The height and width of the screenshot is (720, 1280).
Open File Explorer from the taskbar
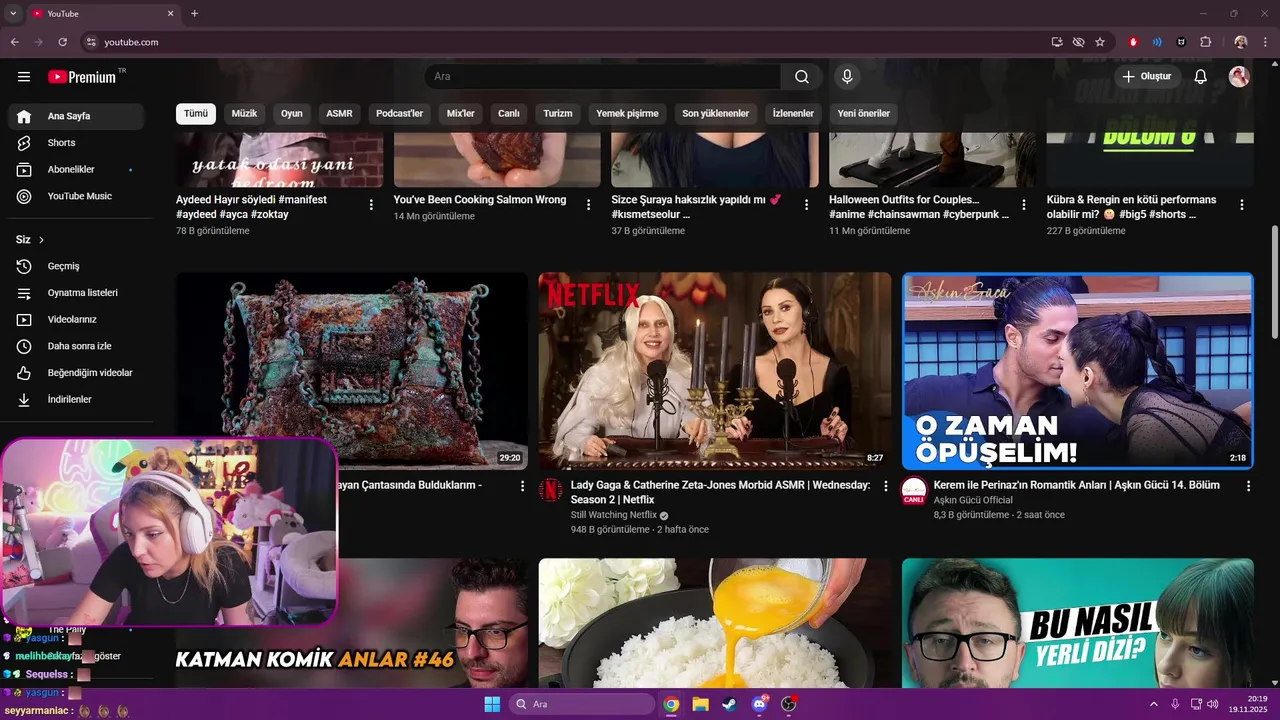[700, 704]
